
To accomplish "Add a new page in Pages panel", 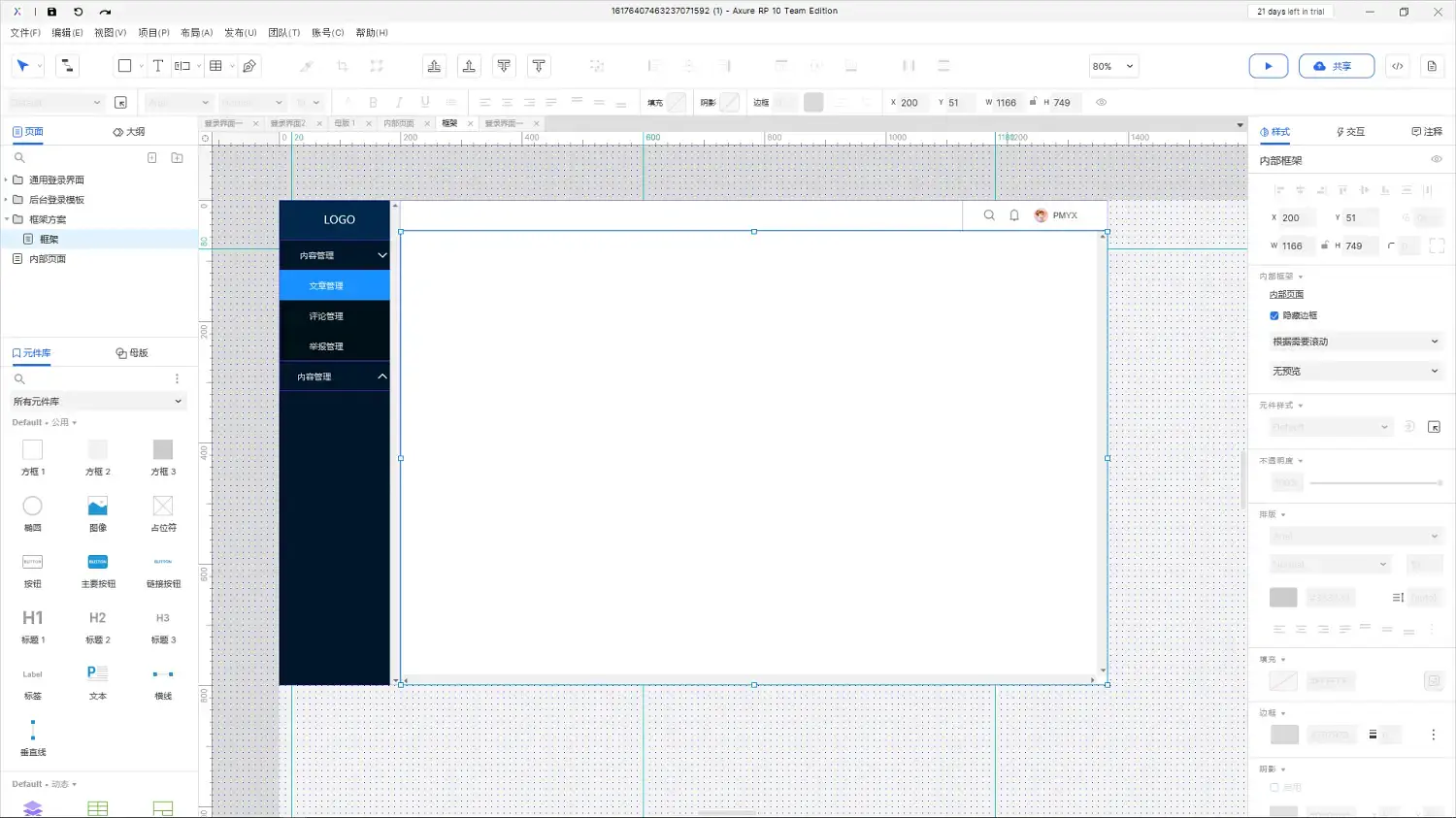I will [152, 157].
